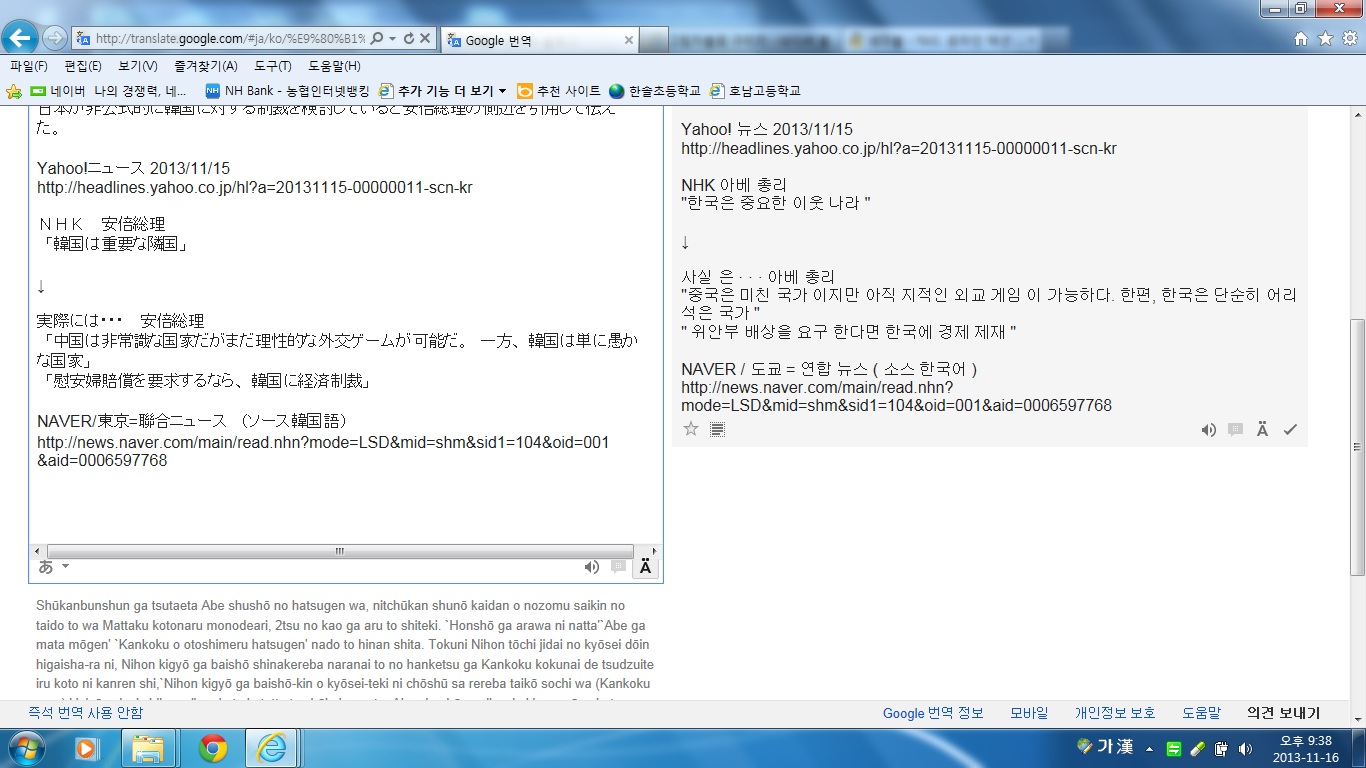
Task: Open the 즐겨찾기(A) menu
Action: pos(205,66)
